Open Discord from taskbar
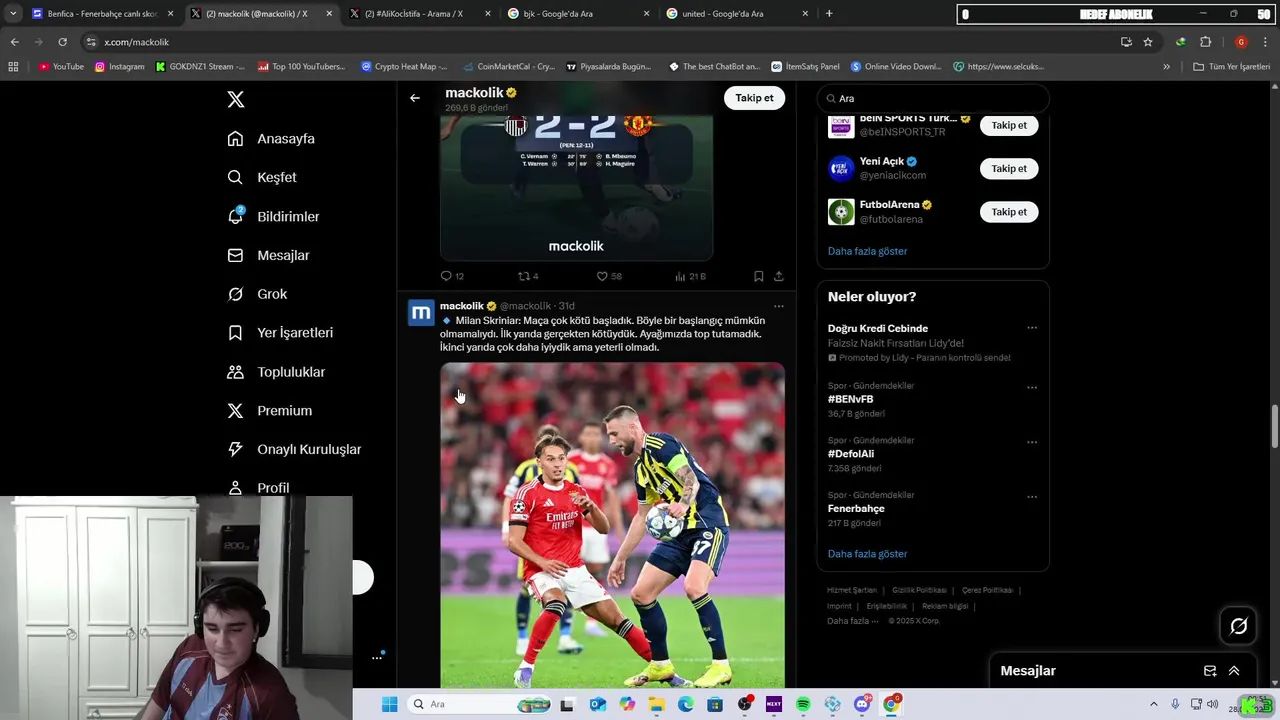The width and height of the screenshot is (1280, 720). [862, 704]
